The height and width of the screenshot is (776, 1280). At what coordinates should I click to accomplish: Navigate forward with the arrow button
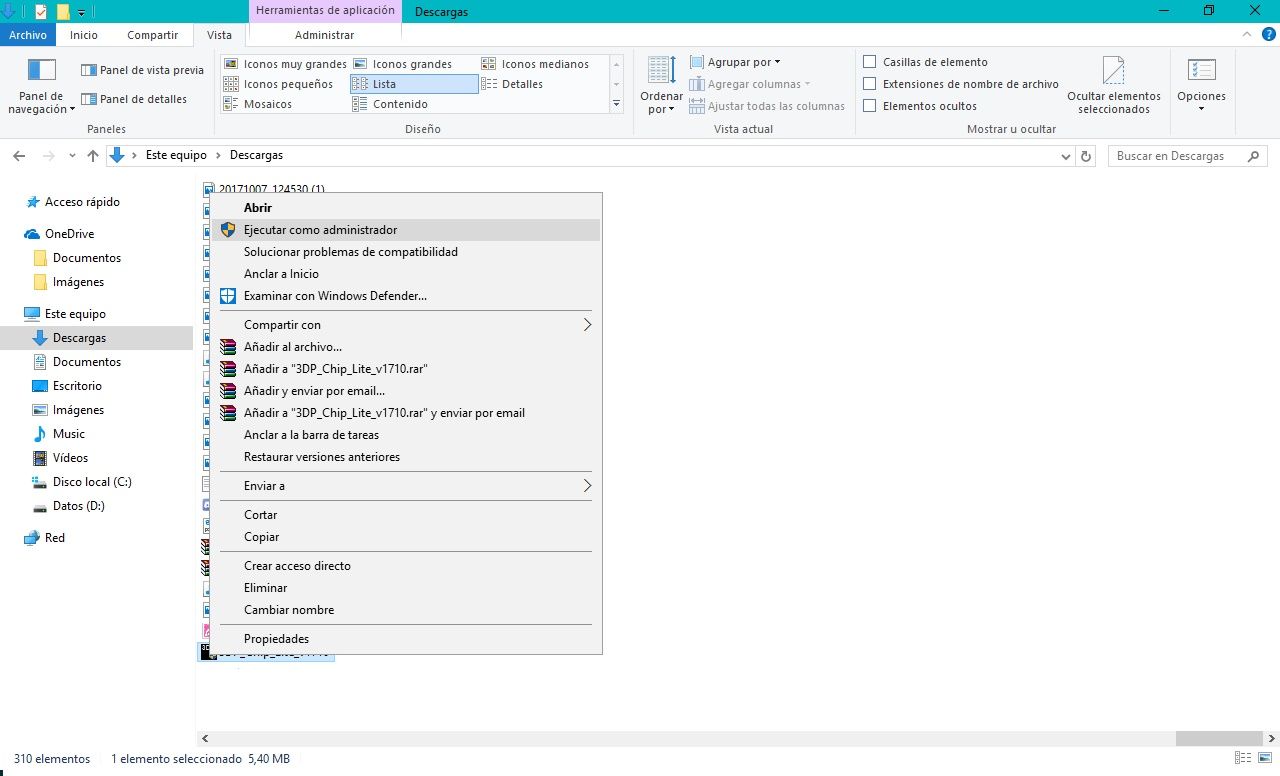[48, 156]
